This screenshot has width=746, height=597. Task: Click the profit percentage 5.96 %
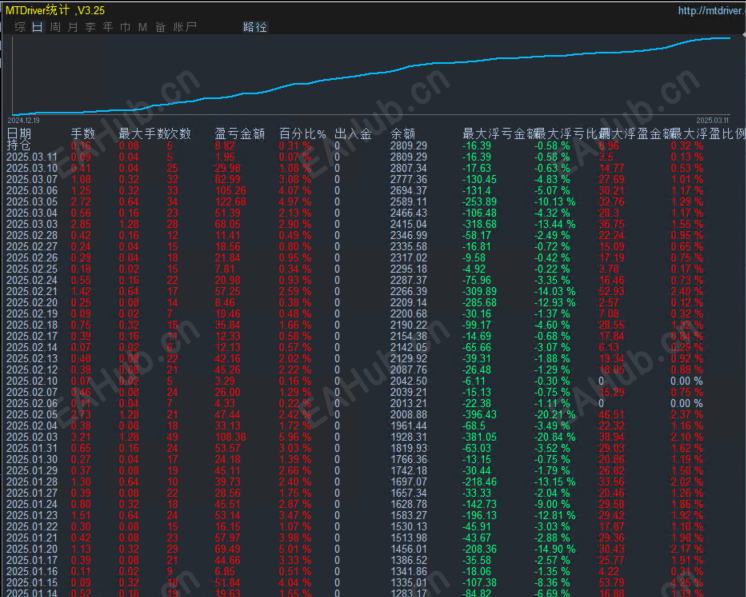295,437
